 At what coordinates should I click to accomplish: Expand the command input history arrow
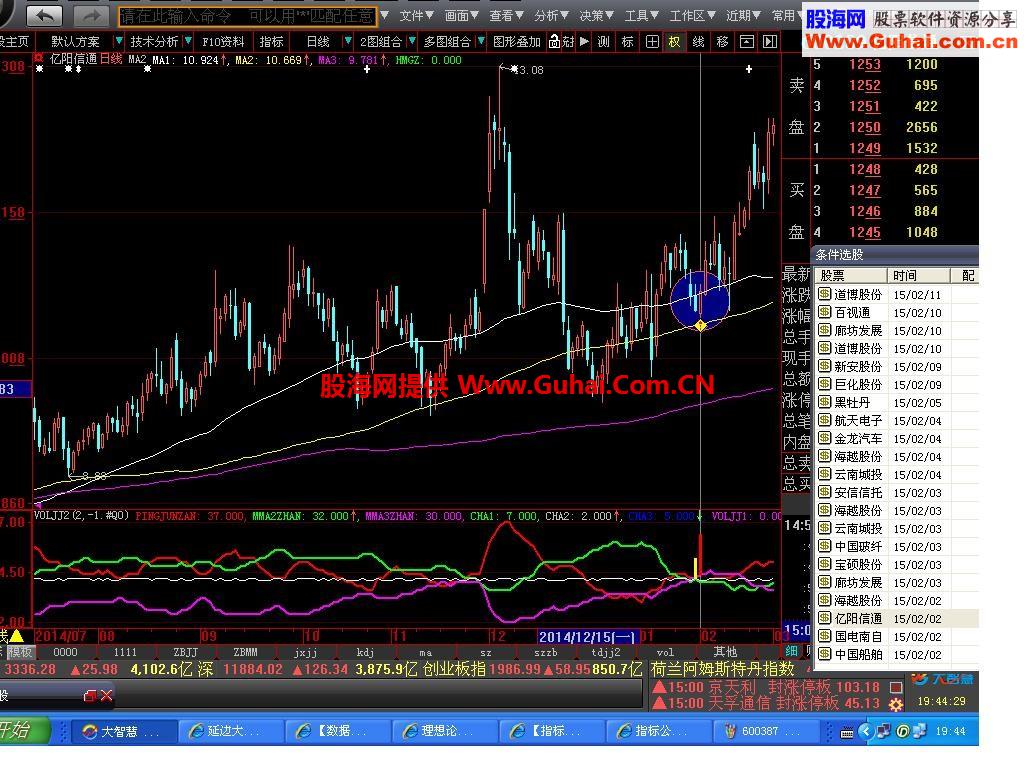[385, 16]
